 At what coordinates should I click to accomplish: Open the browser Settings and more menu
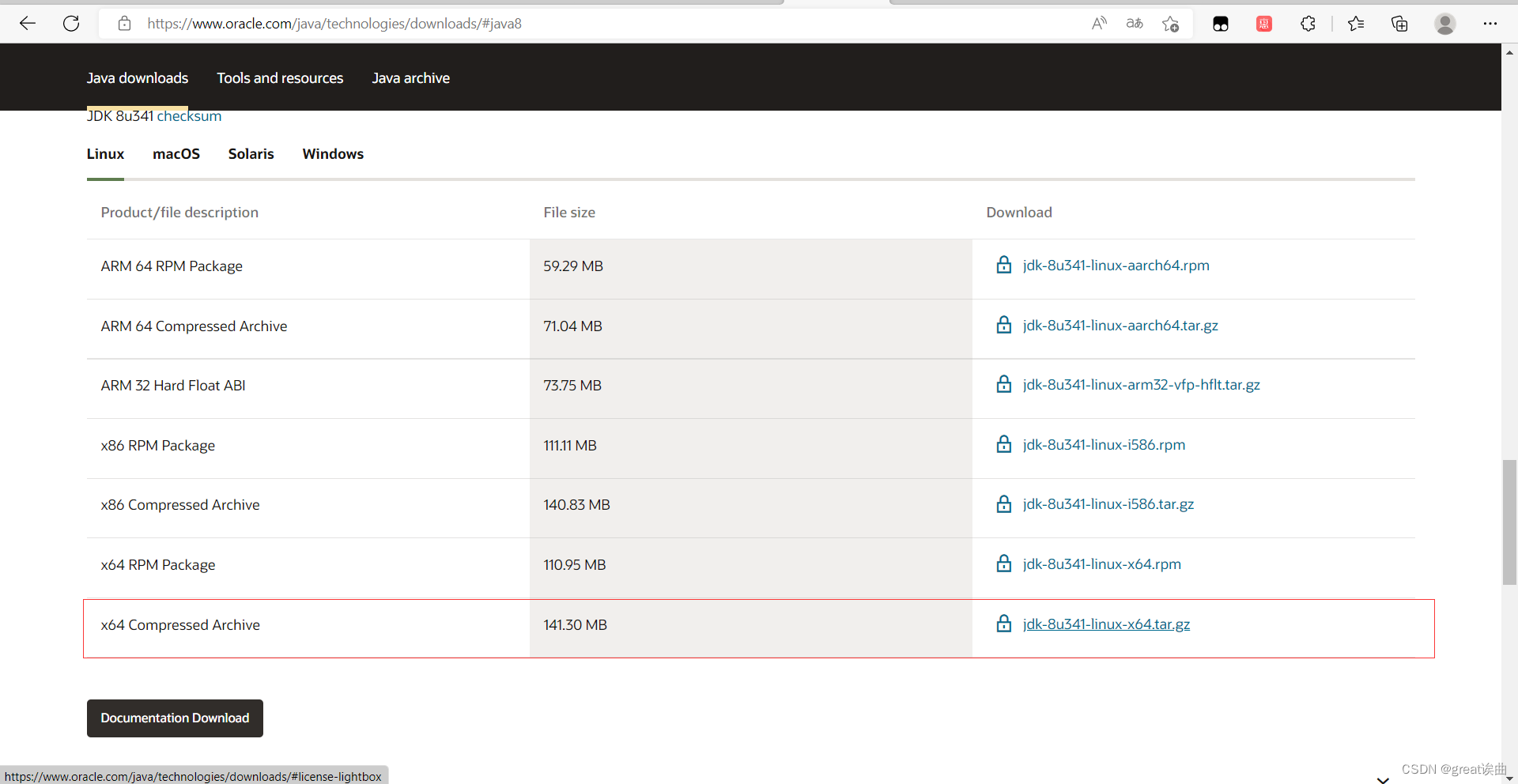[x=1490, y=24]
